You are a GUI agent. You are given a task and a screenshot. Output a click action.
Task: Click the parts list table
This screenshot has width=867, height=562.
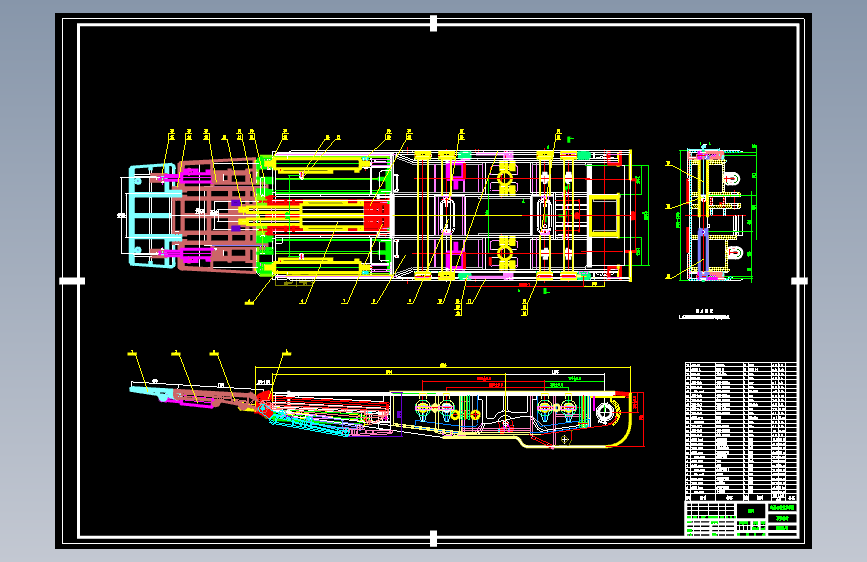point(741,431)
